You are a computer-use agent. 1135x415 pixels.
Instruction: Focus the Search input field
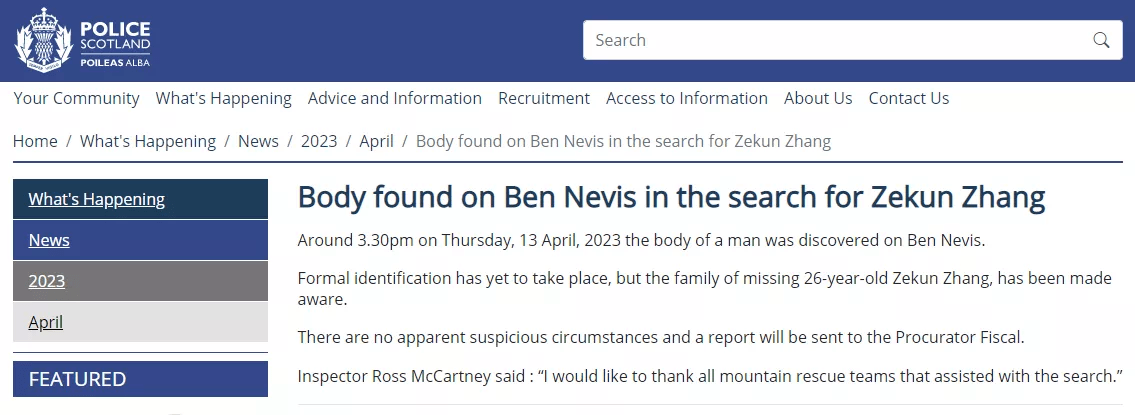[835, 40]
